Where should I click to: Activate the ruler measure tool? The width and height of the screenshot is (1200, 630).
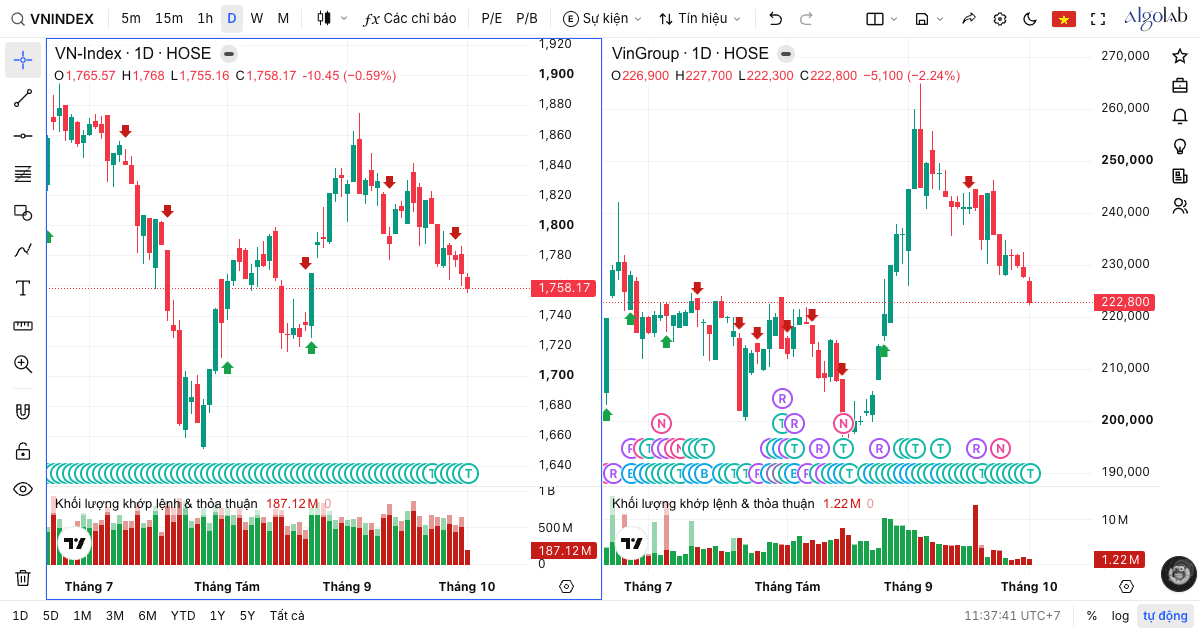(x=23, y=326)
